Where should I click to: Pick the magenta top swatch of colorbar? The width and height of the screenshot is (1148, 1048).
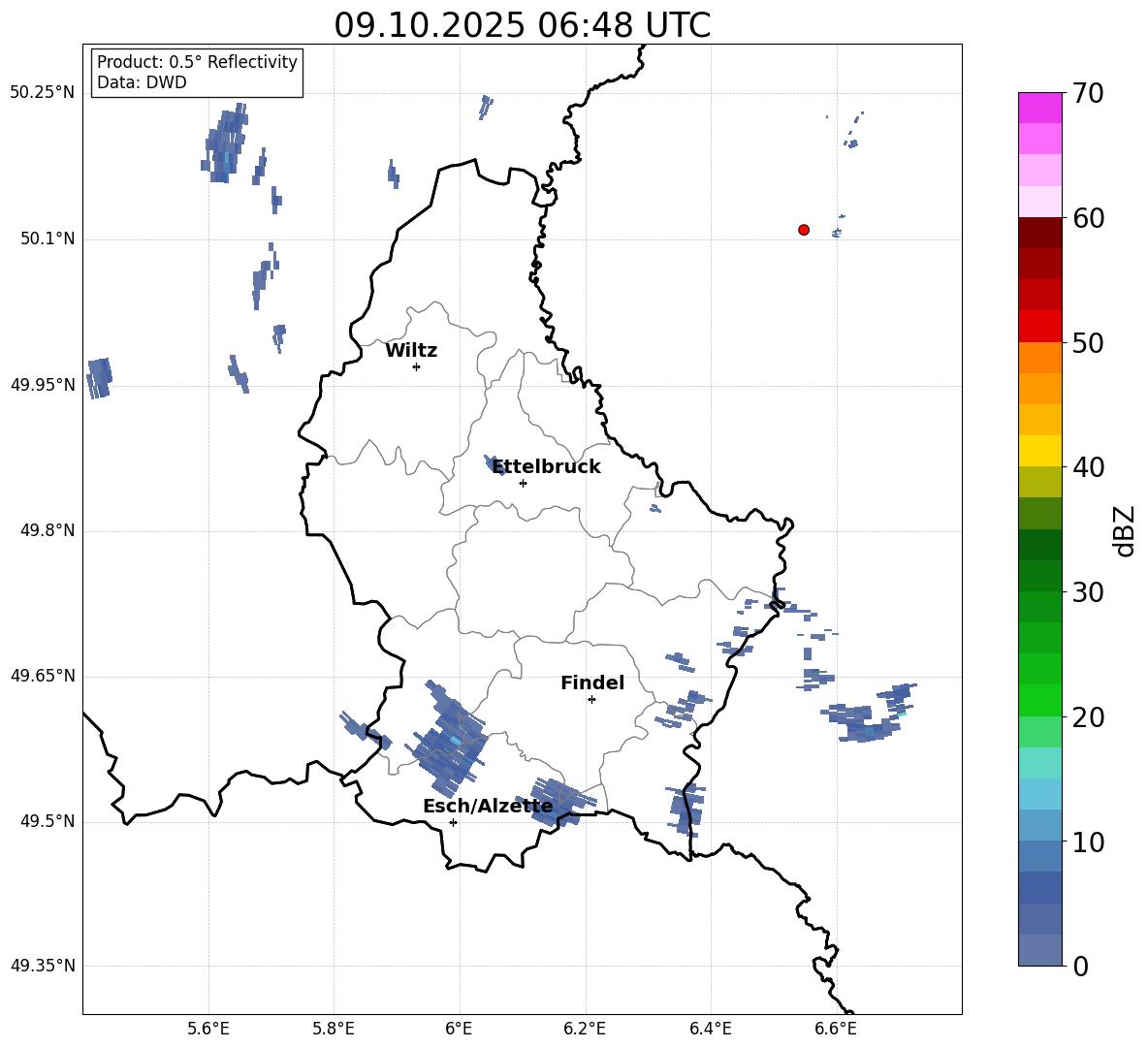click(x=1040, y=108)
